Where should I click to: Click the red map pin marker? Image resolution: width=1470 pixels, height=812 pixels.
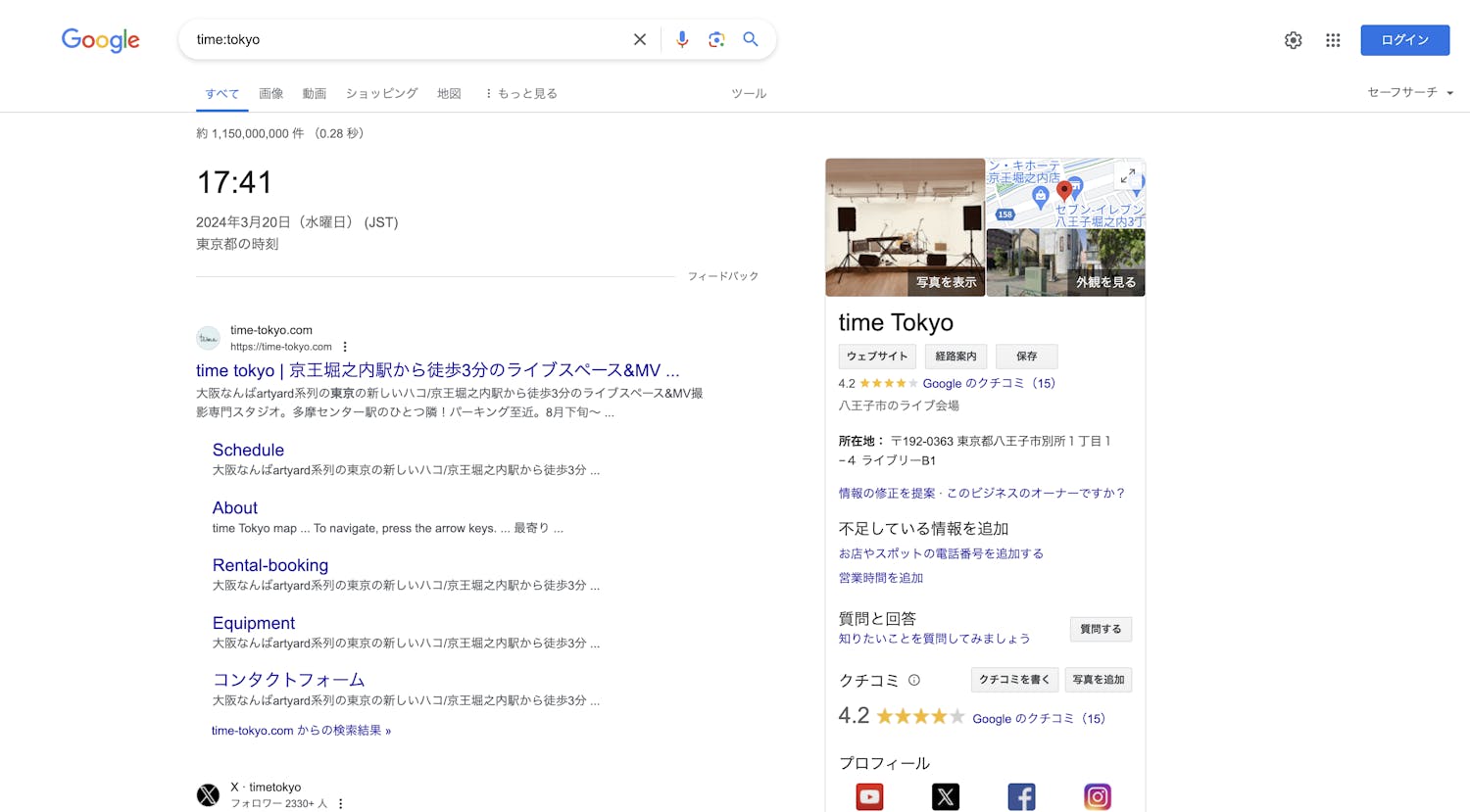click(x=1064, y=191)
